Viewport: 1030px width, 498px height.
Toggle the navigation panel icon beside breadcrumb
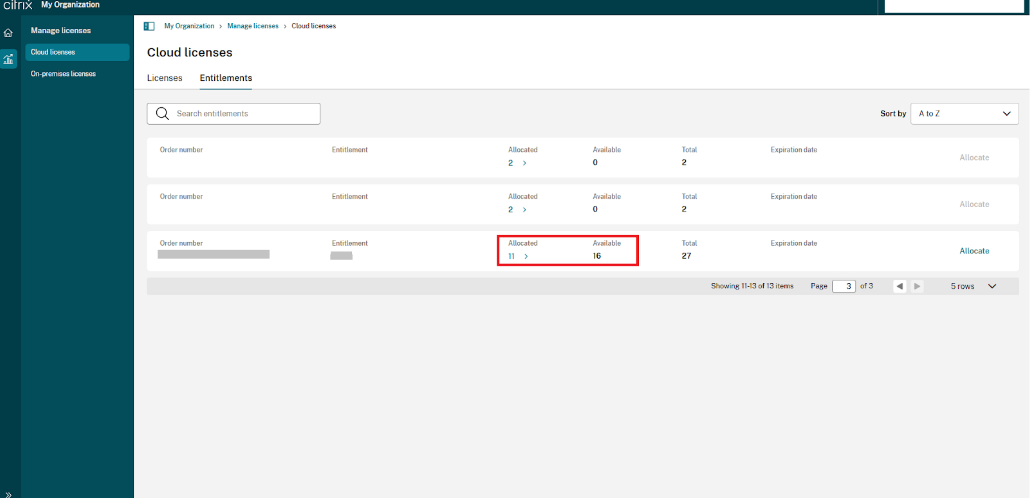point(149,26)
